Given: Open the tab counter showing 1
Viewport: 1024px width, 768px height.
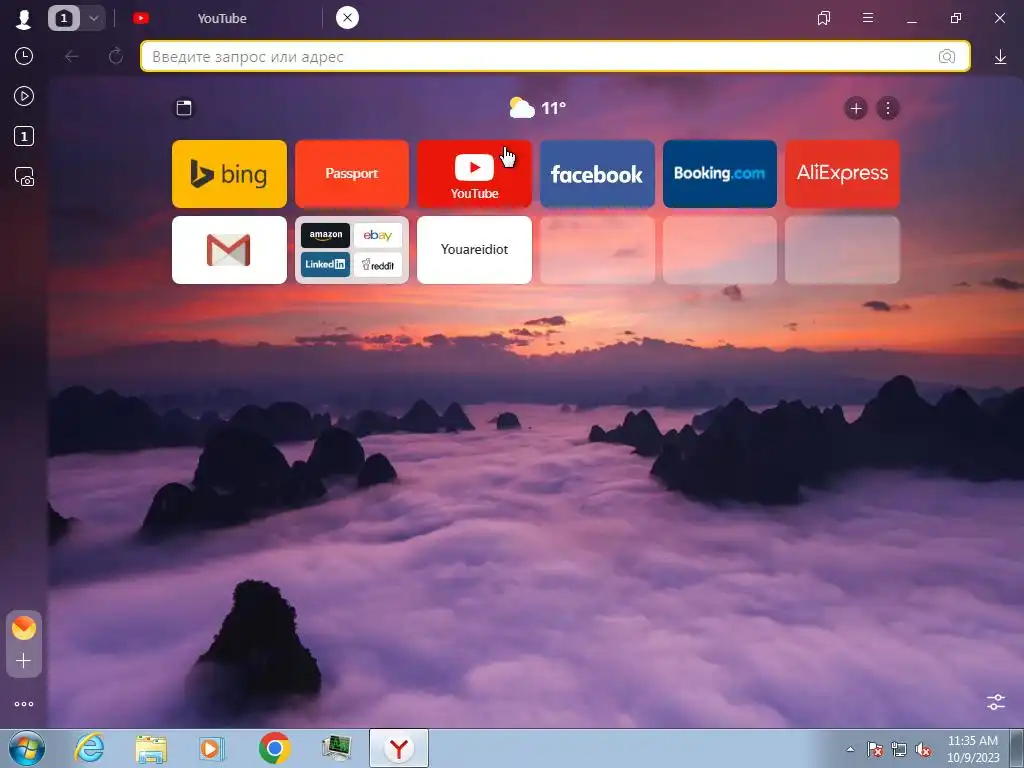Looking at the screenshot, I should coord(63,18).
